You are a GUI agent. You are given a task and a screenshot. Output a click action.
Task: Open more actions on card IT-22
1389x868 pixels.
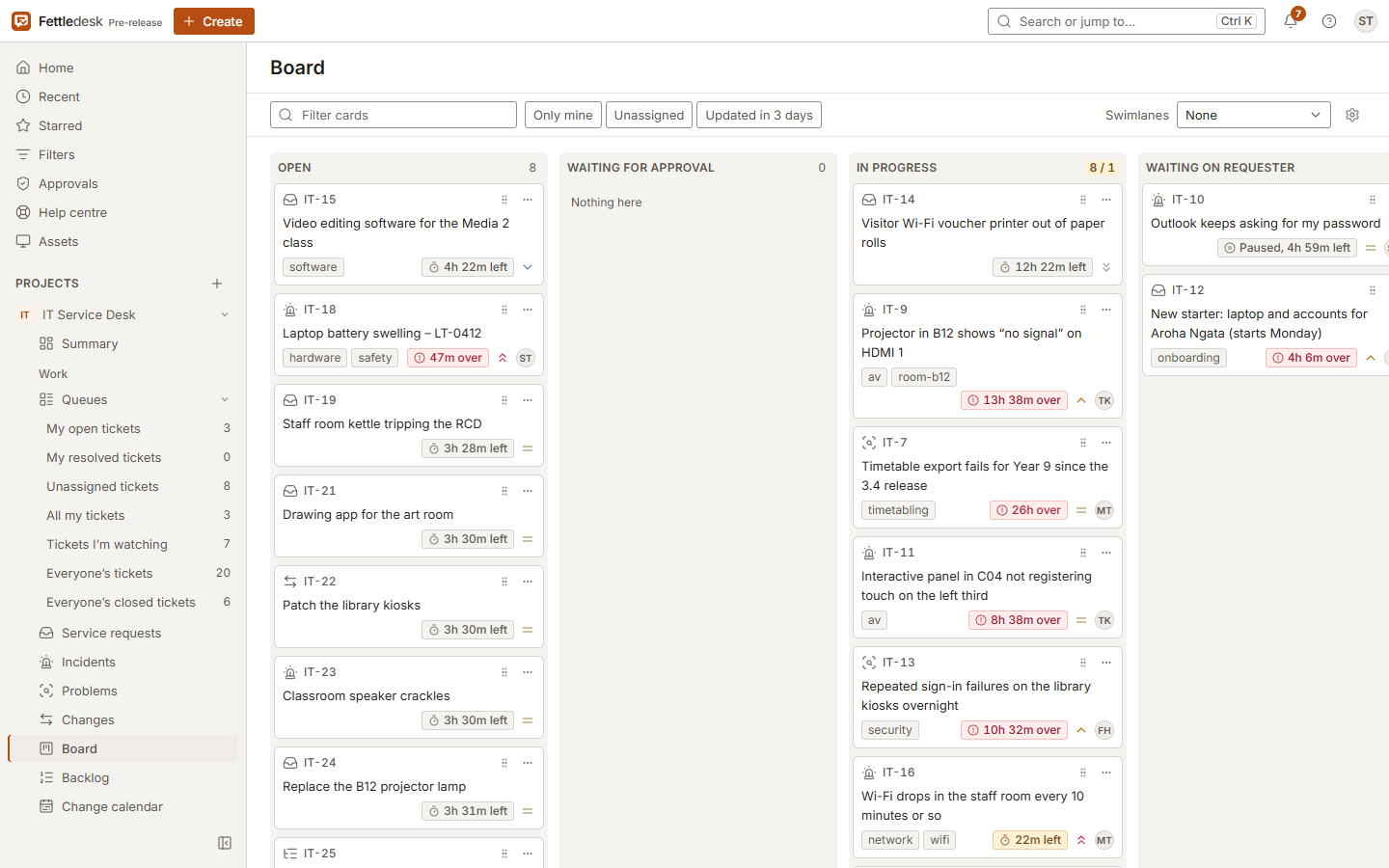(x=528, y=582)
